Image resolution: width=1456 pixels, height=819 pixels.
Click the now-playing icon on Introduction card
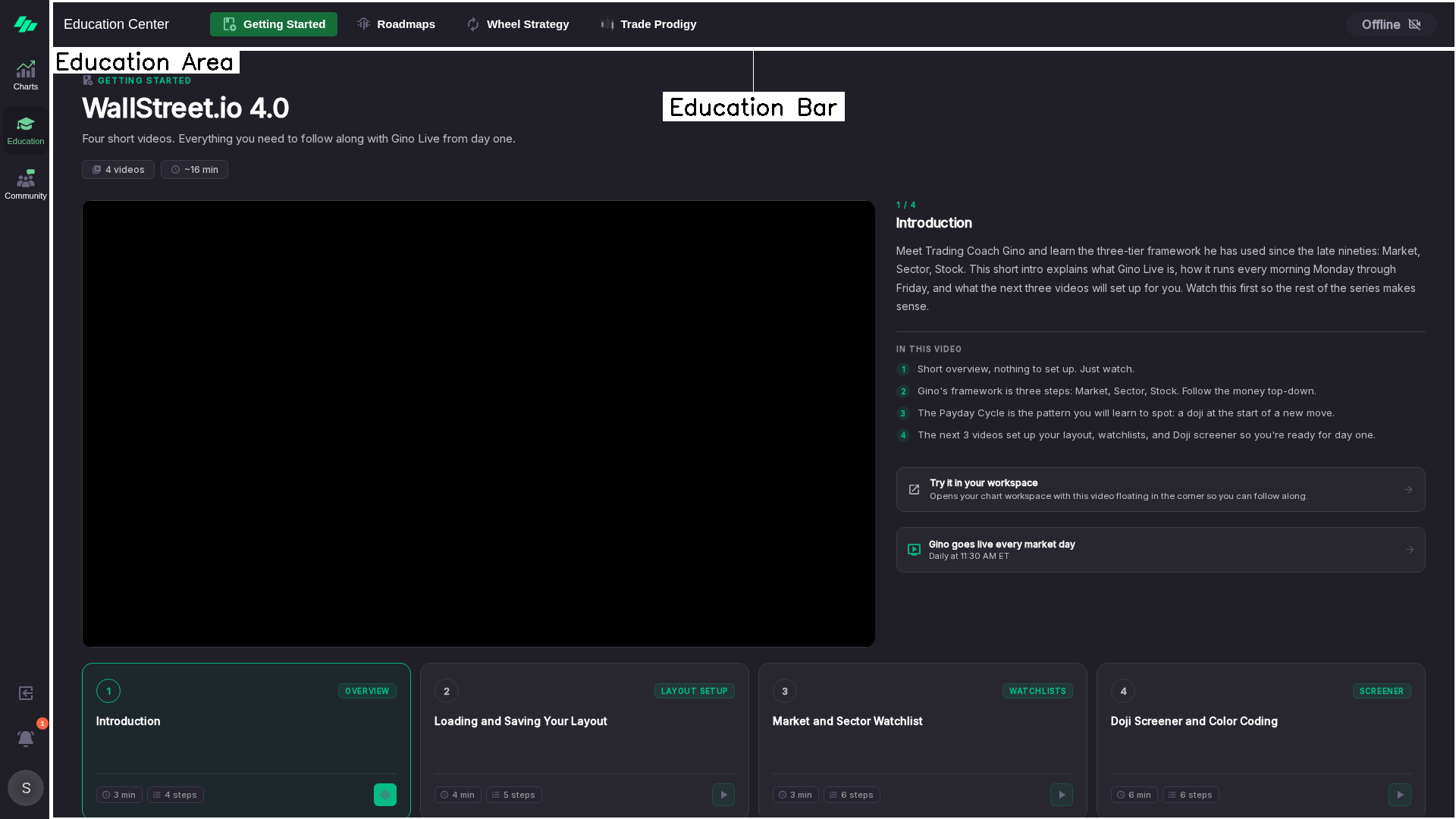[x=385, y=795]
